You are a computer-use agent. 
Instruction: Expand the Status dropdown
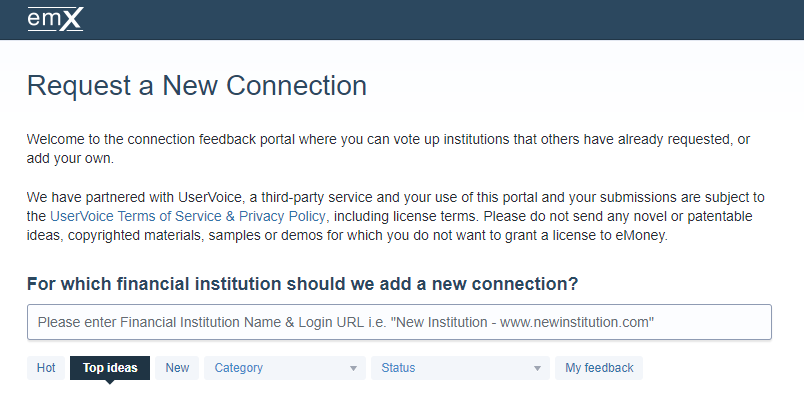click(x=460, y=368)
